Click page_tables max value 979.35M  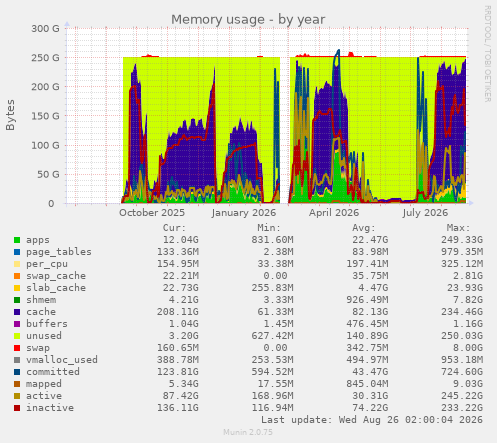pos(462,252)
